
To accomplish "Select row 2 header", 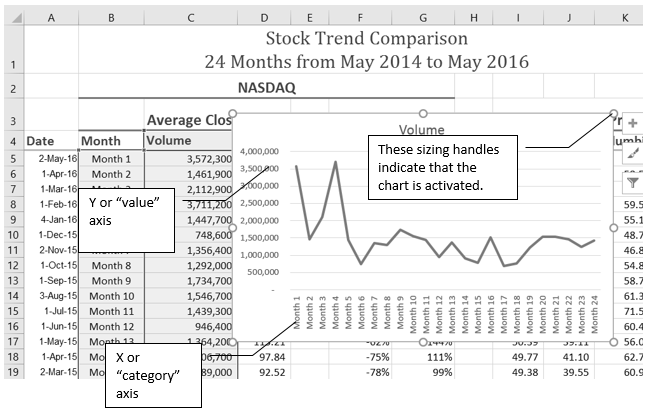I will click(11, 88).
